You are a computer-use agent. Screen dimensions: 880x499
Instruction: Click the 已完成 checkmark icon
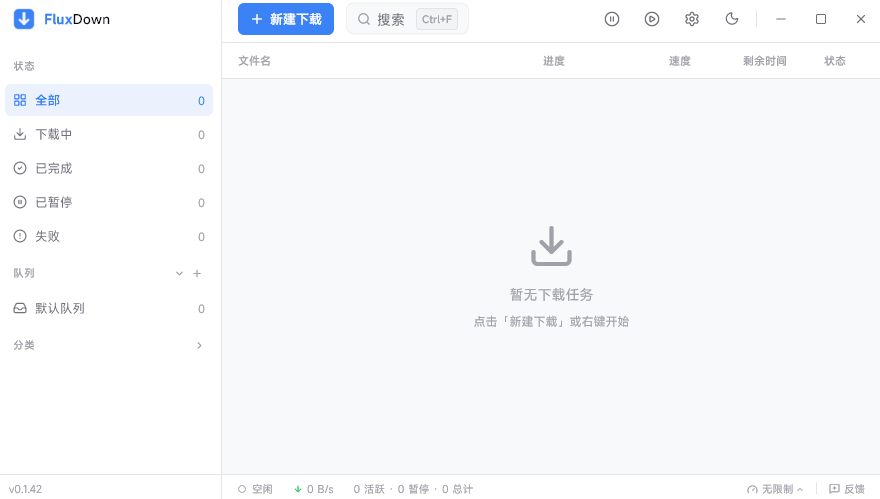(20, 168)
